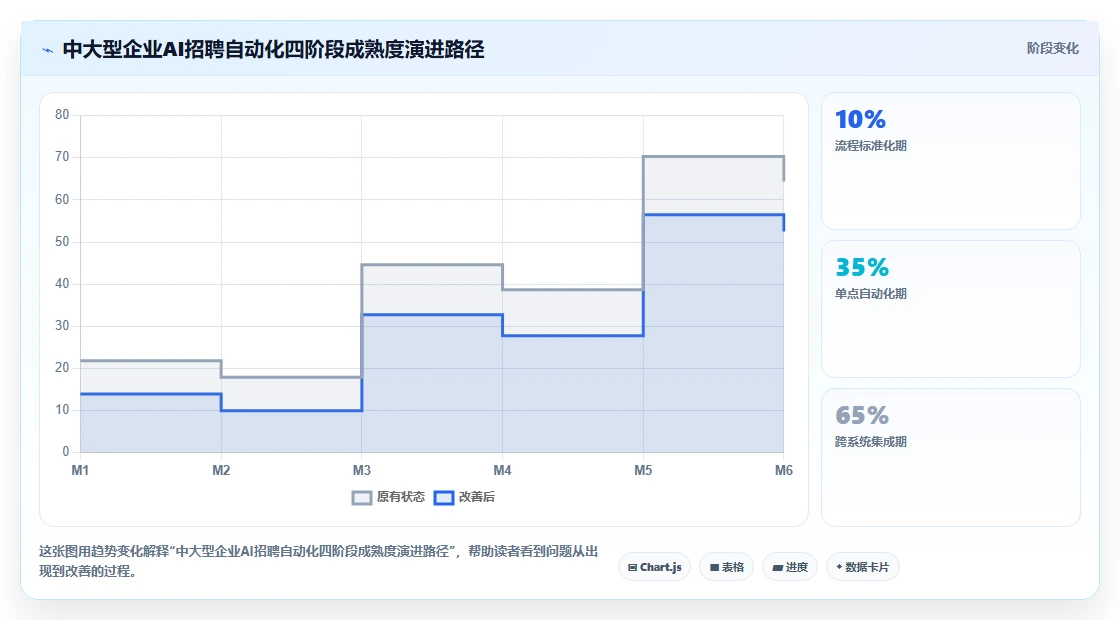Click the 60 y-axis value
Screen dimensions: 1120x620
click(x=62, y=199)
